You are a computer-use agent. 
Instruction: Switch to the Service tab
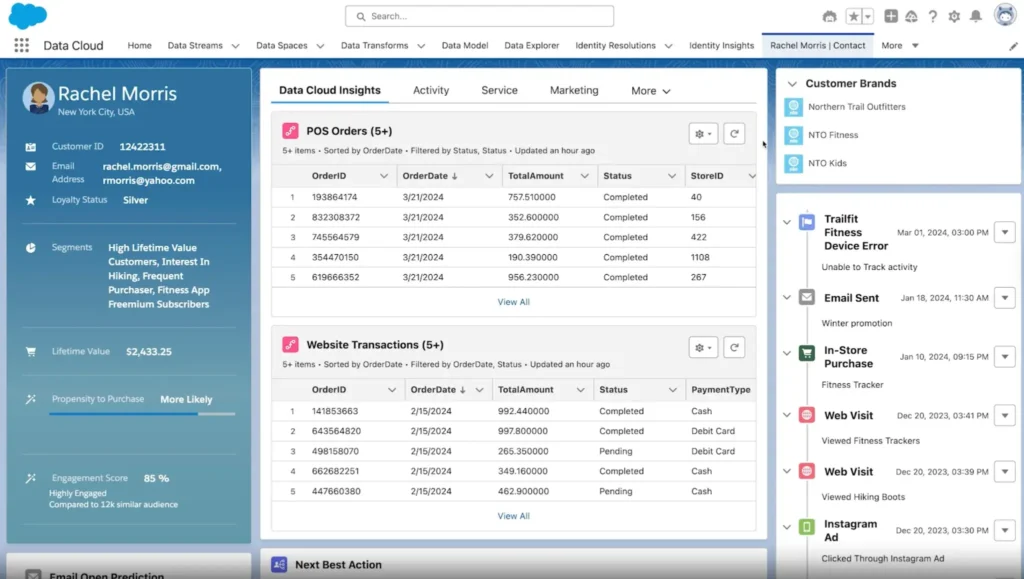500,90
